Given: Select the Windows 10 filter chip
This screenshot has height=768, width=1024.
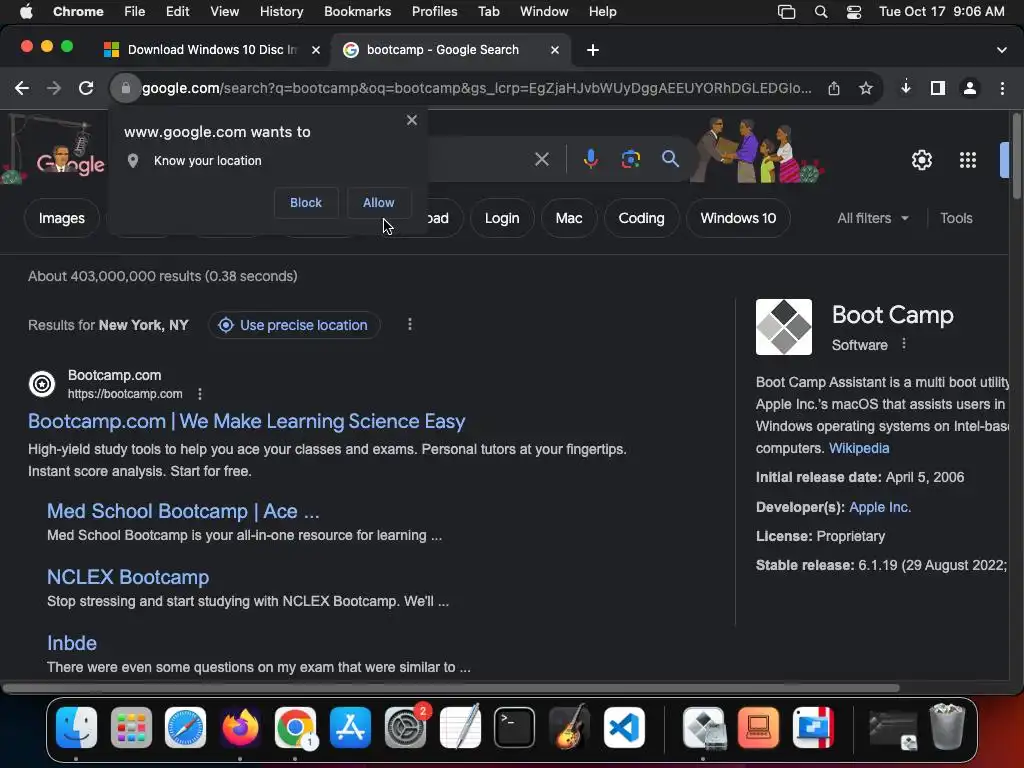Looking at the screenshot, I should 738,218.
